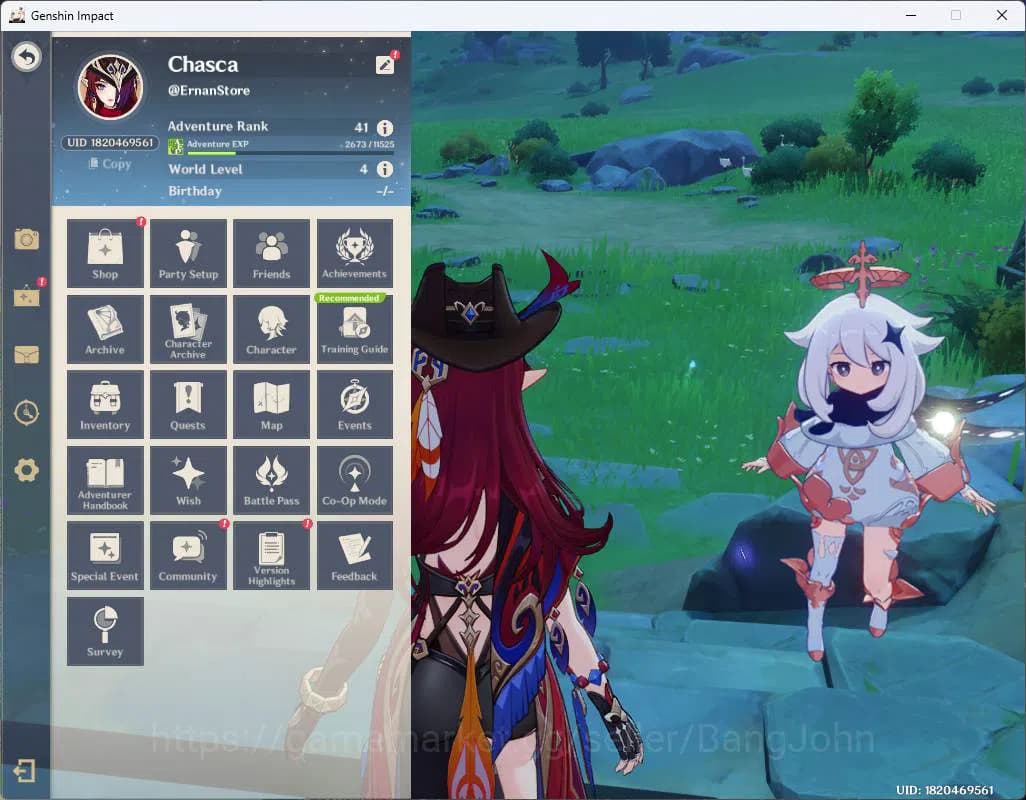
Task: Open the time clock icon in sidebar
Action: coord(26,413)
